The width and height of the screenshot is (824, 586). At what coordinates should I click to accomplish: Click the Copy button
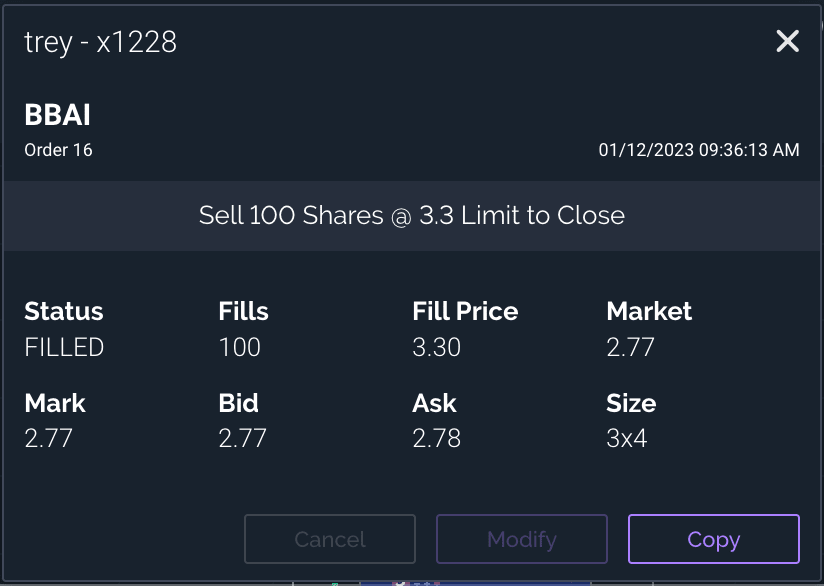coord(713,539)
